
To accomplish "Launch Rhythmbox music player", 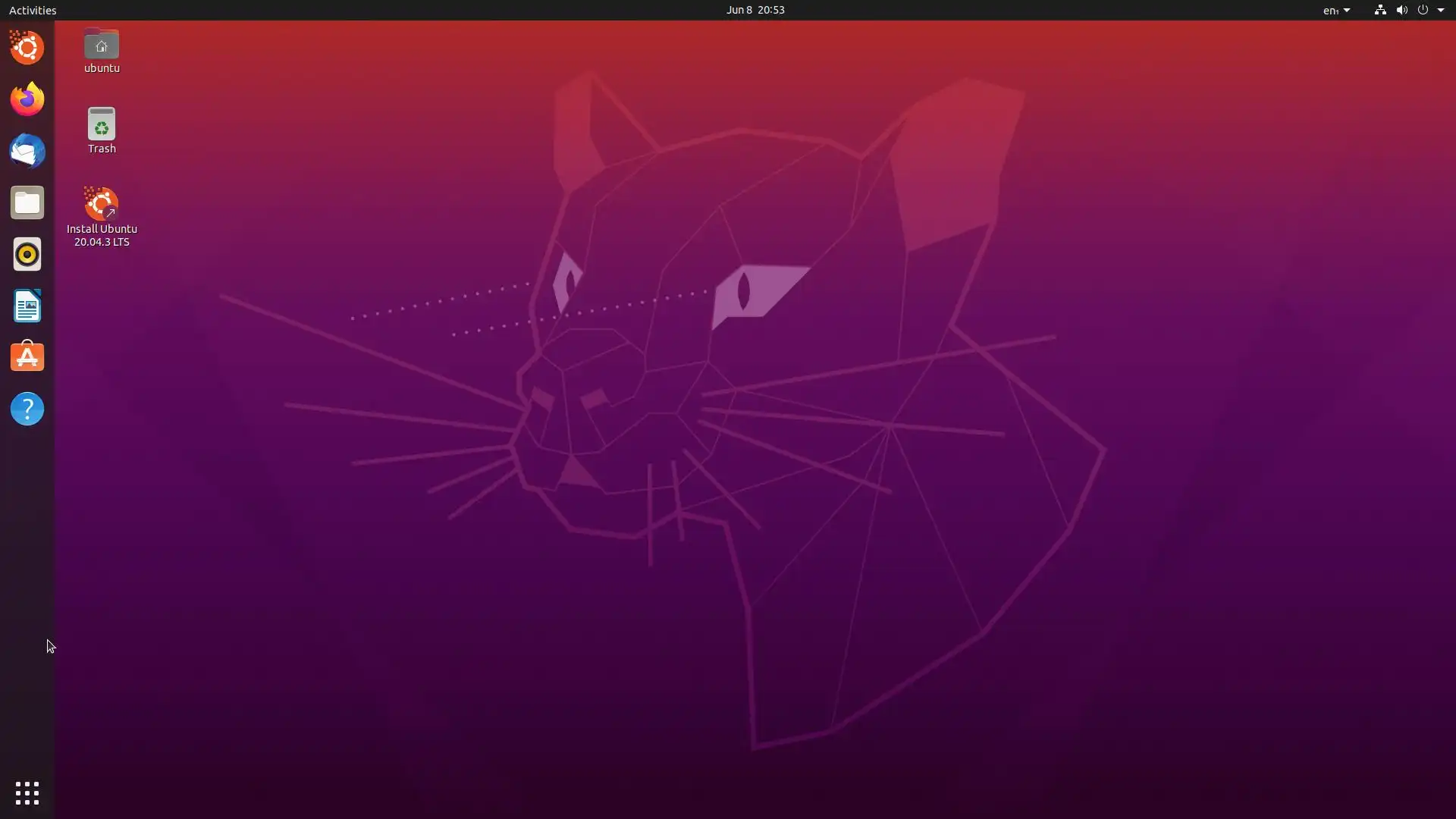I will [27, 254].
